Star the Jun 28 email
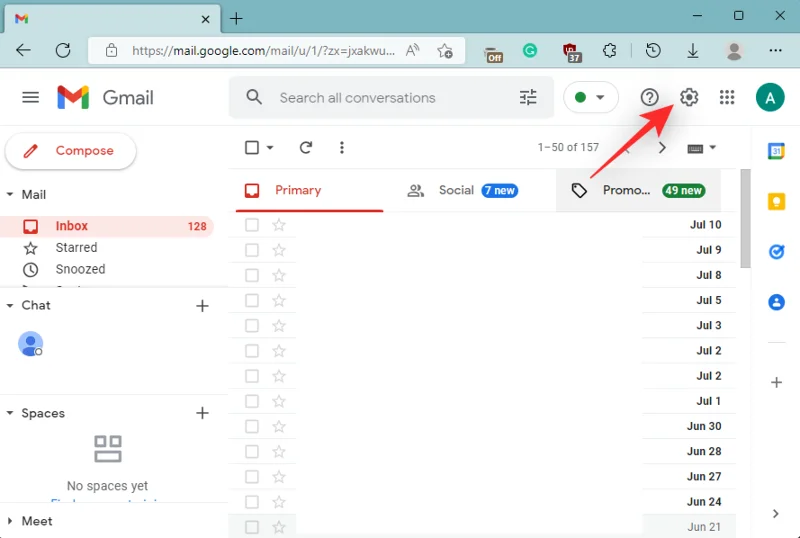The height and width of the screenshot is (538, 800). click(x=279, y=451)
